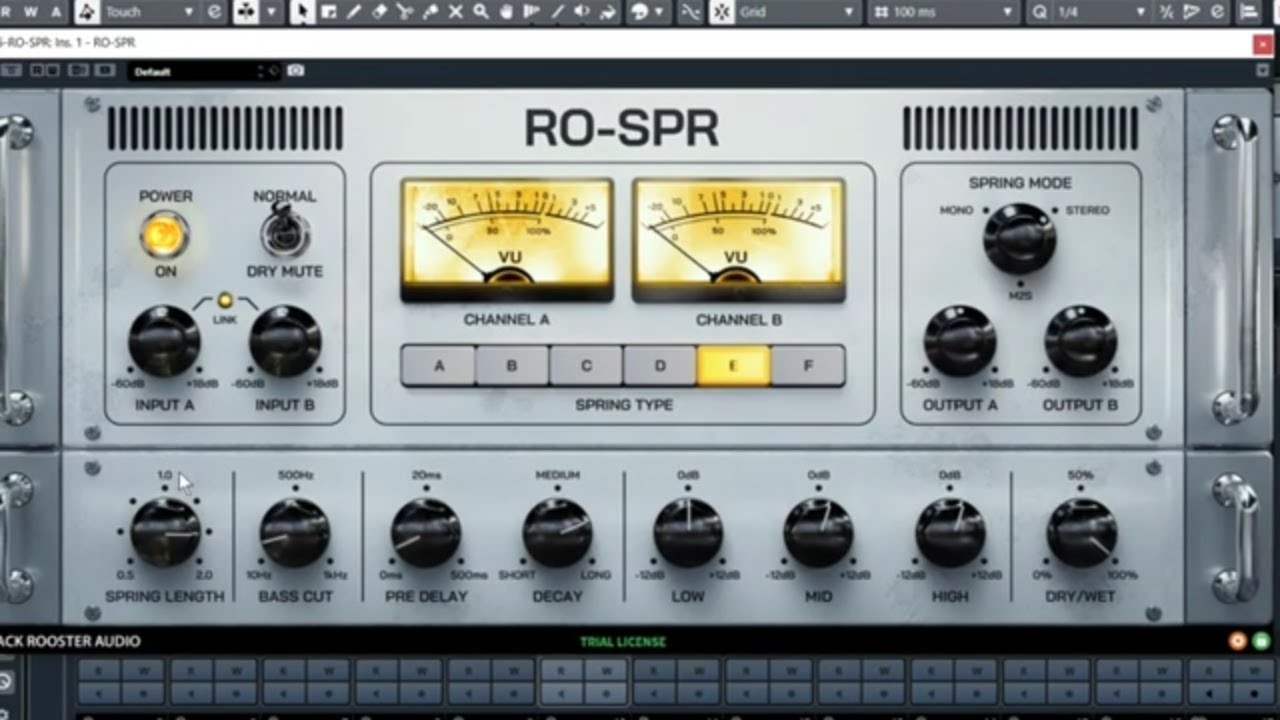Click the automation mode icon beside Touch
The height and width of the screenshot is (720, 1280).
[x=87, y=12]
